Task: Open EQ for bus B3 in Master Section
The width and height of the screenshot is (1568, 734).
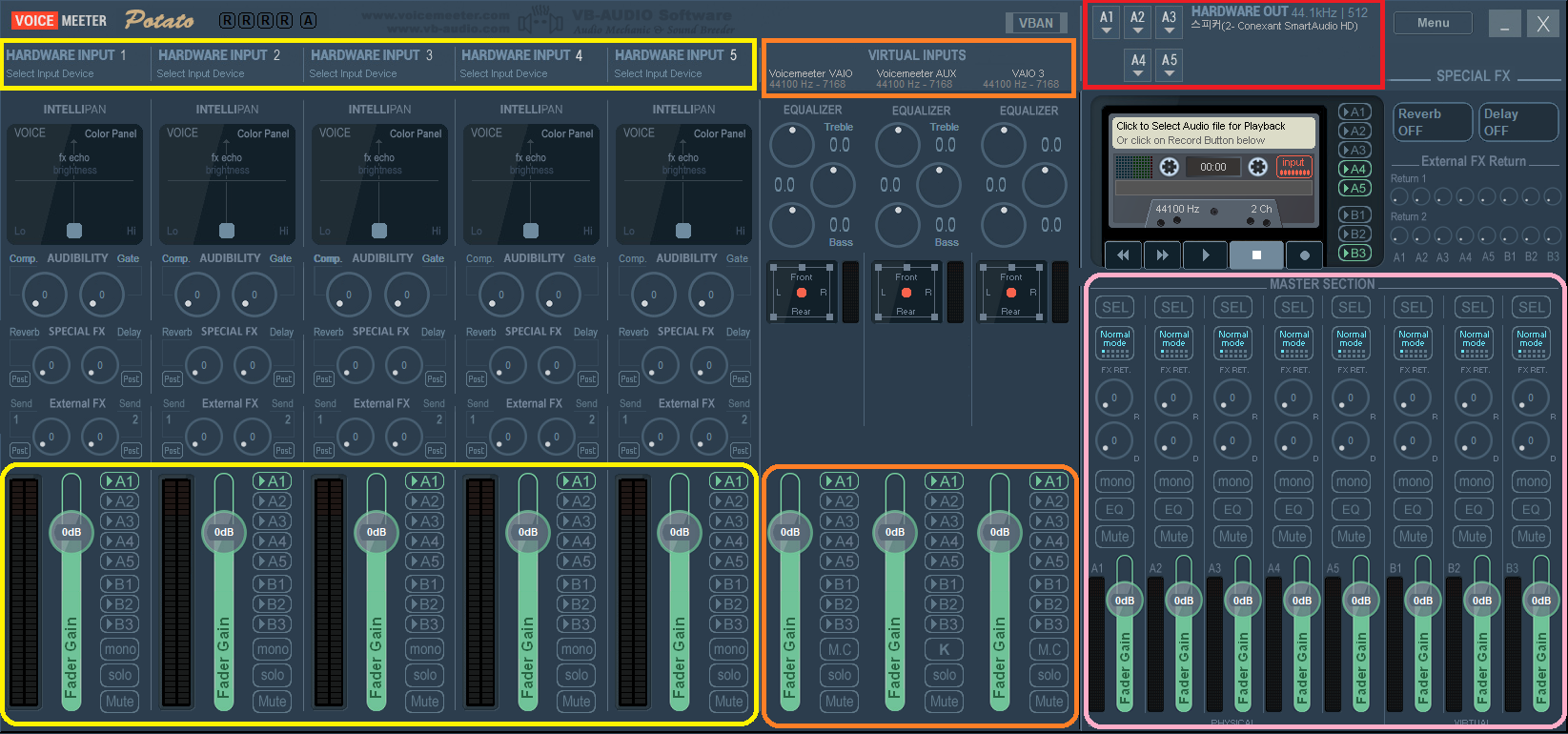Action: point(1532,510)
